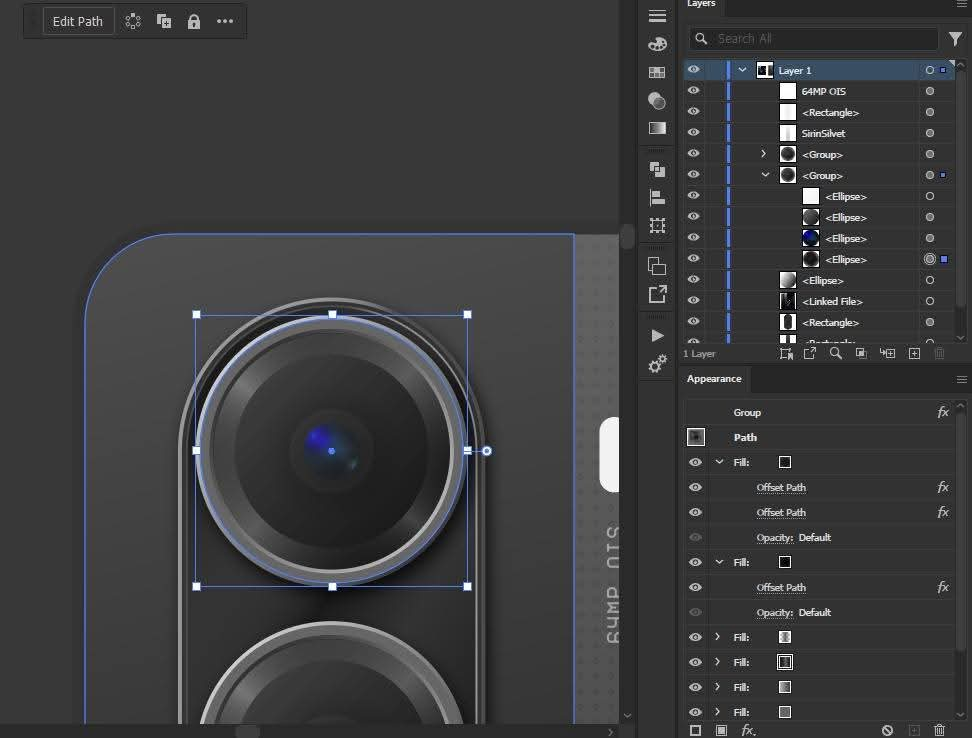
Task: Hide the first Offset Path effect
Action: [x=696, y=487]
